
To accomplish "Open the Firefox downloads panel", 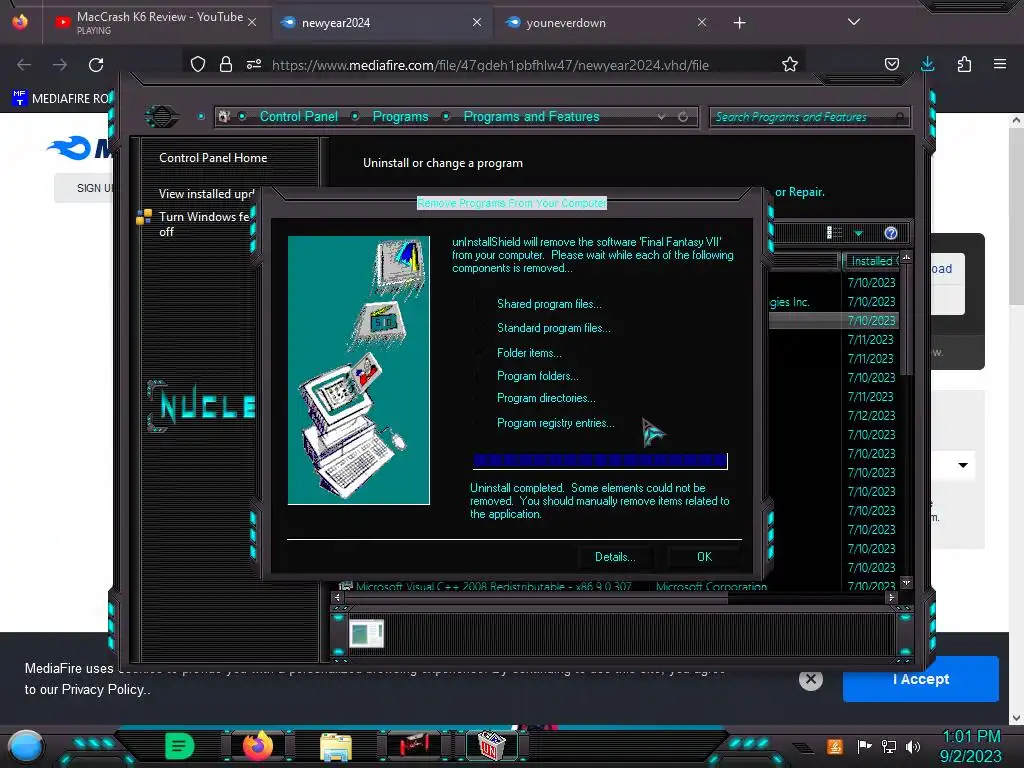I will coord(927,64).
